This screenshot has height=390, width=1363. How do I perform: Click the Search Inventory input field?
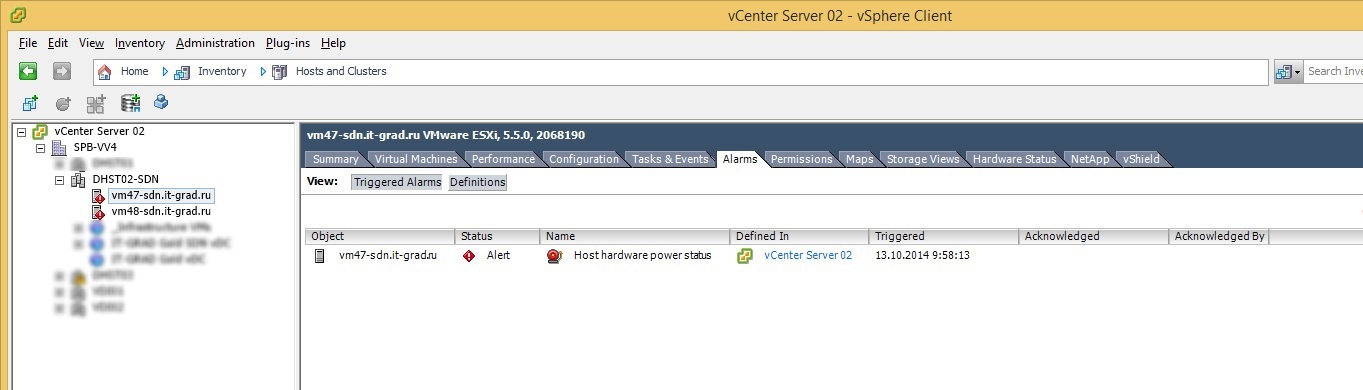[1333, 72]
